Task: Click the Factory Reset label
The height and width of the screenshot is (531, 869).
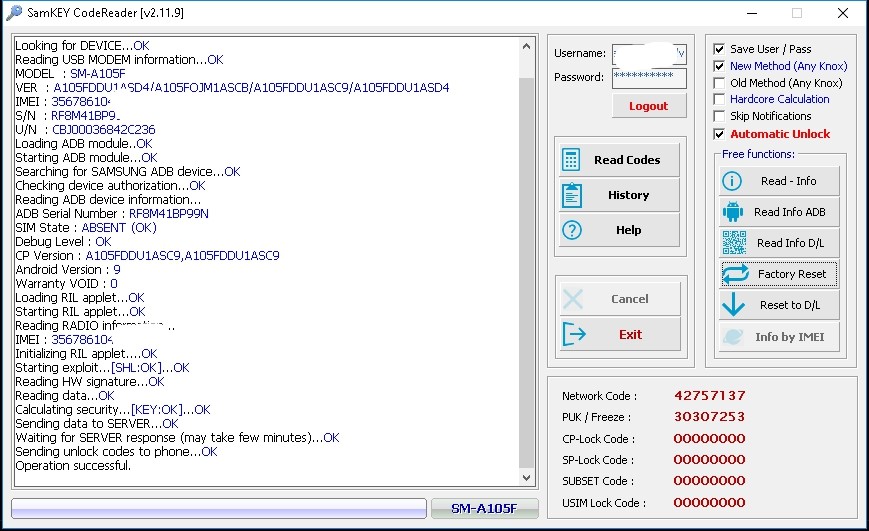Action: pos(792,274)
